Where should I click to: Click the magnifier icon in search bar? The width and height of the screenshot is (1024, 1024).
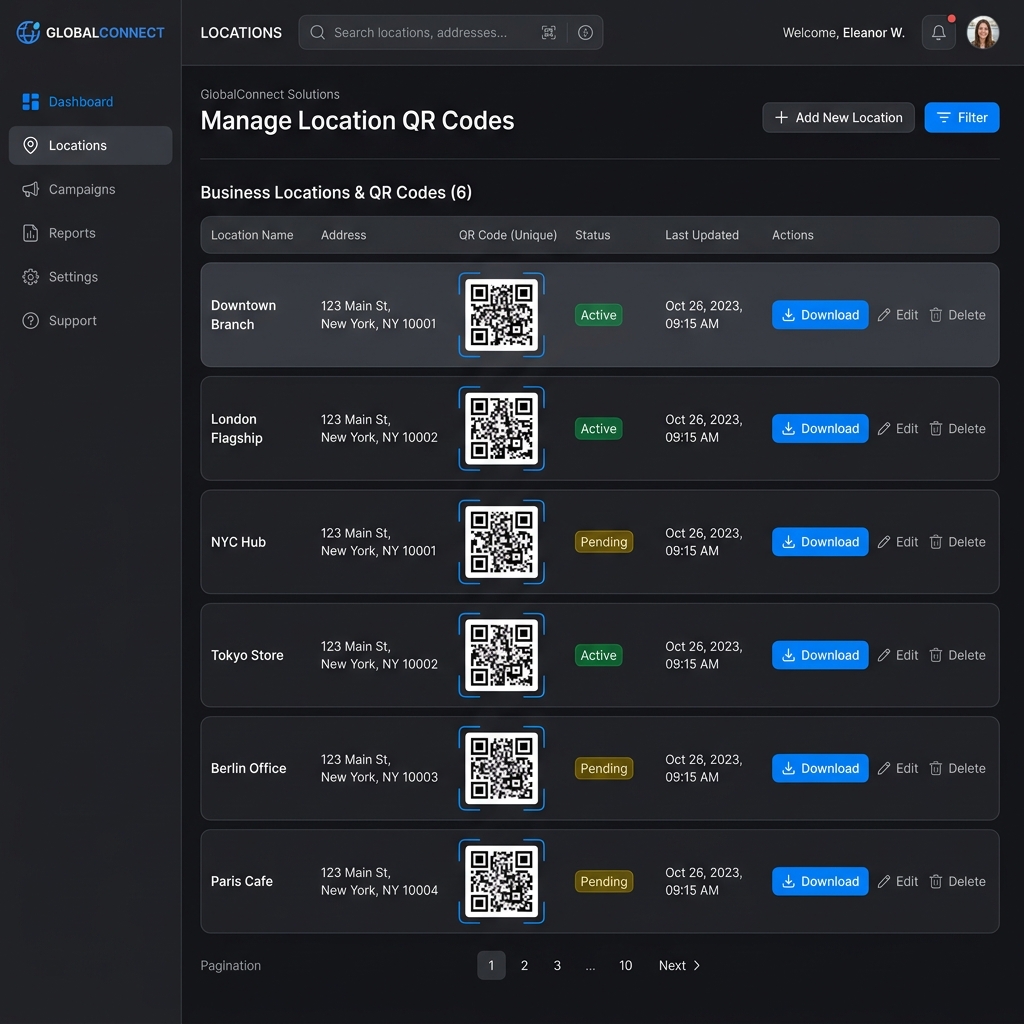[x=317, y=33]
